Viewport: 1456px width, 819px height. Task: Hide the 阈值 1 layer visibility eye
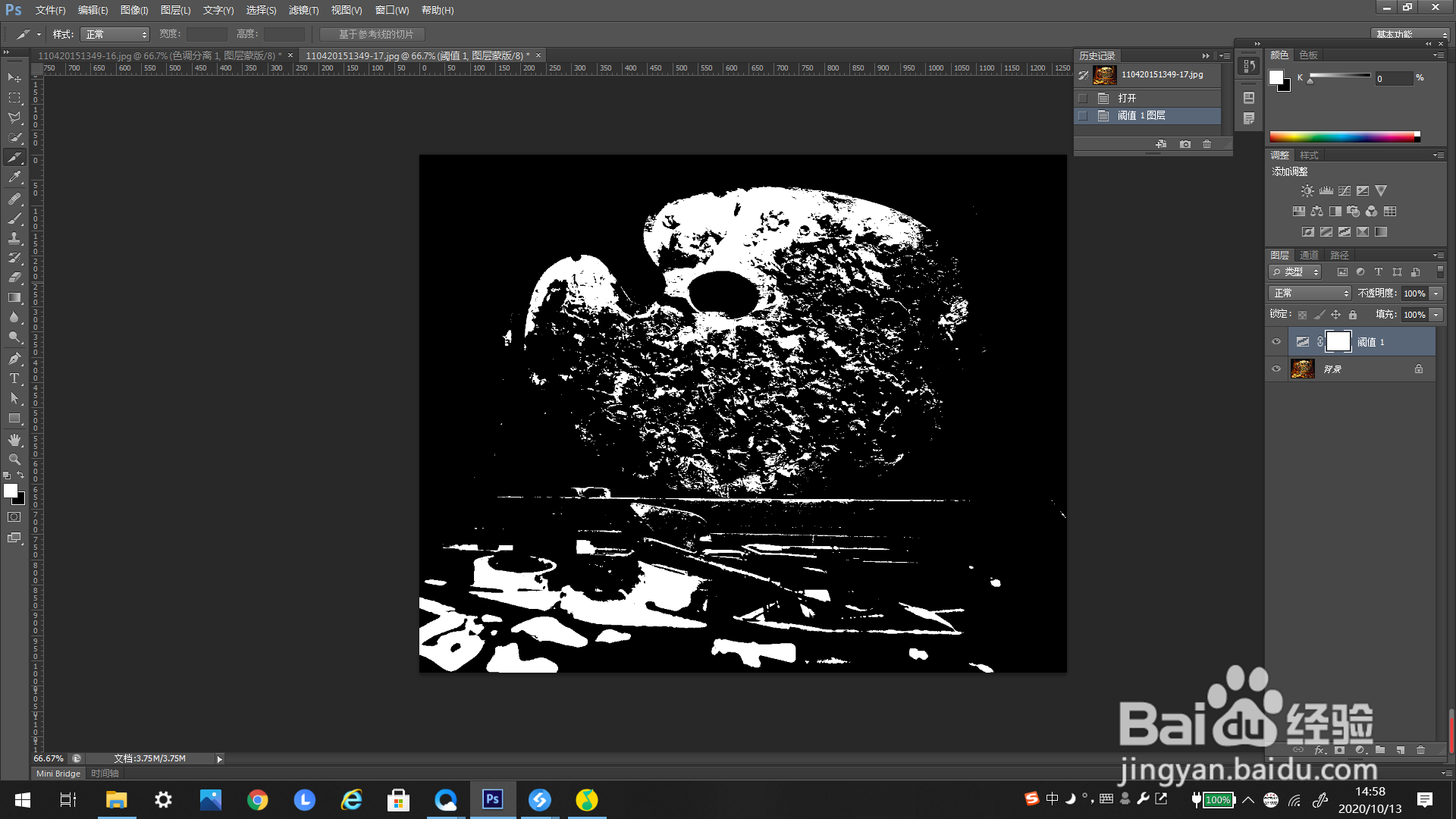click(x=1276, y=342)
